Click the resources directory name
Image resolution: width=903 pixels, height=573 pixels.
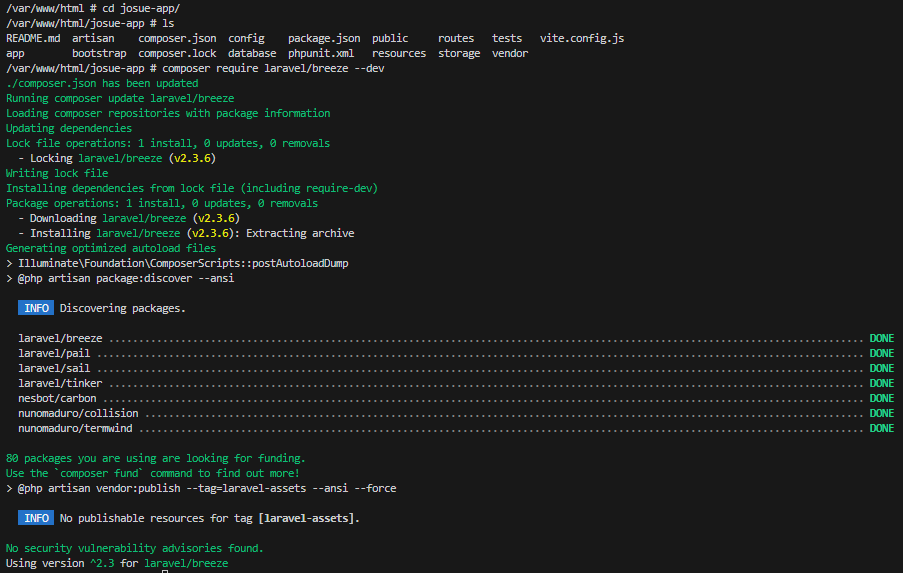click(399, 54)
